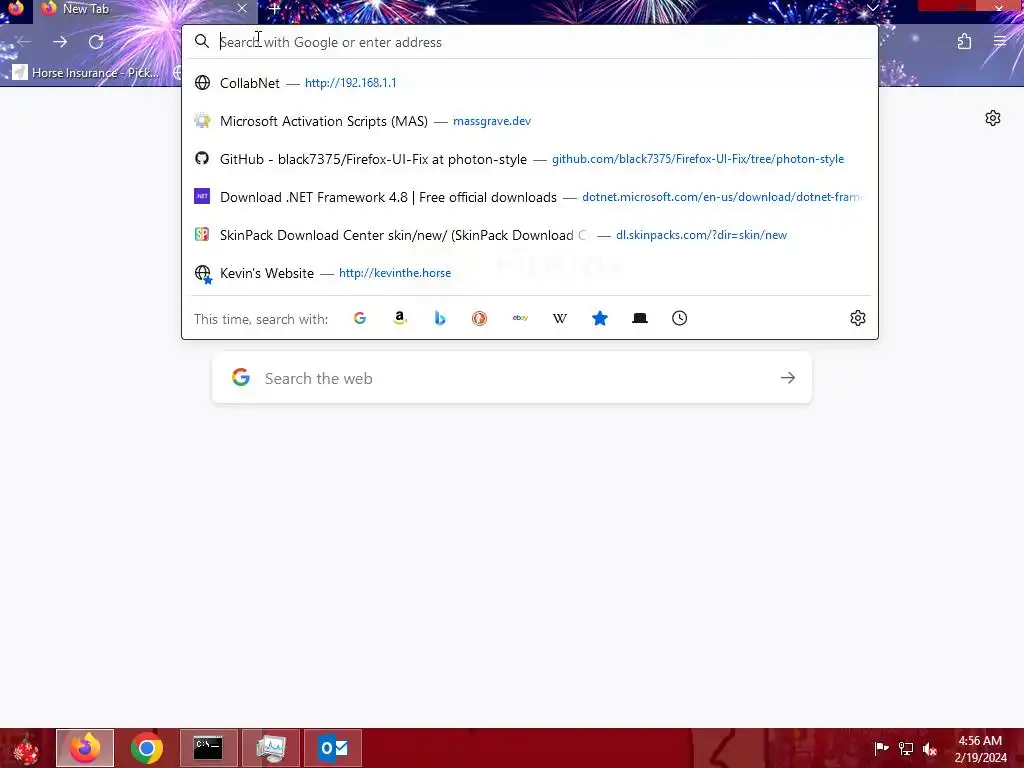
Task: Search bookmarks using the star icon
Action: pos(600,318)
